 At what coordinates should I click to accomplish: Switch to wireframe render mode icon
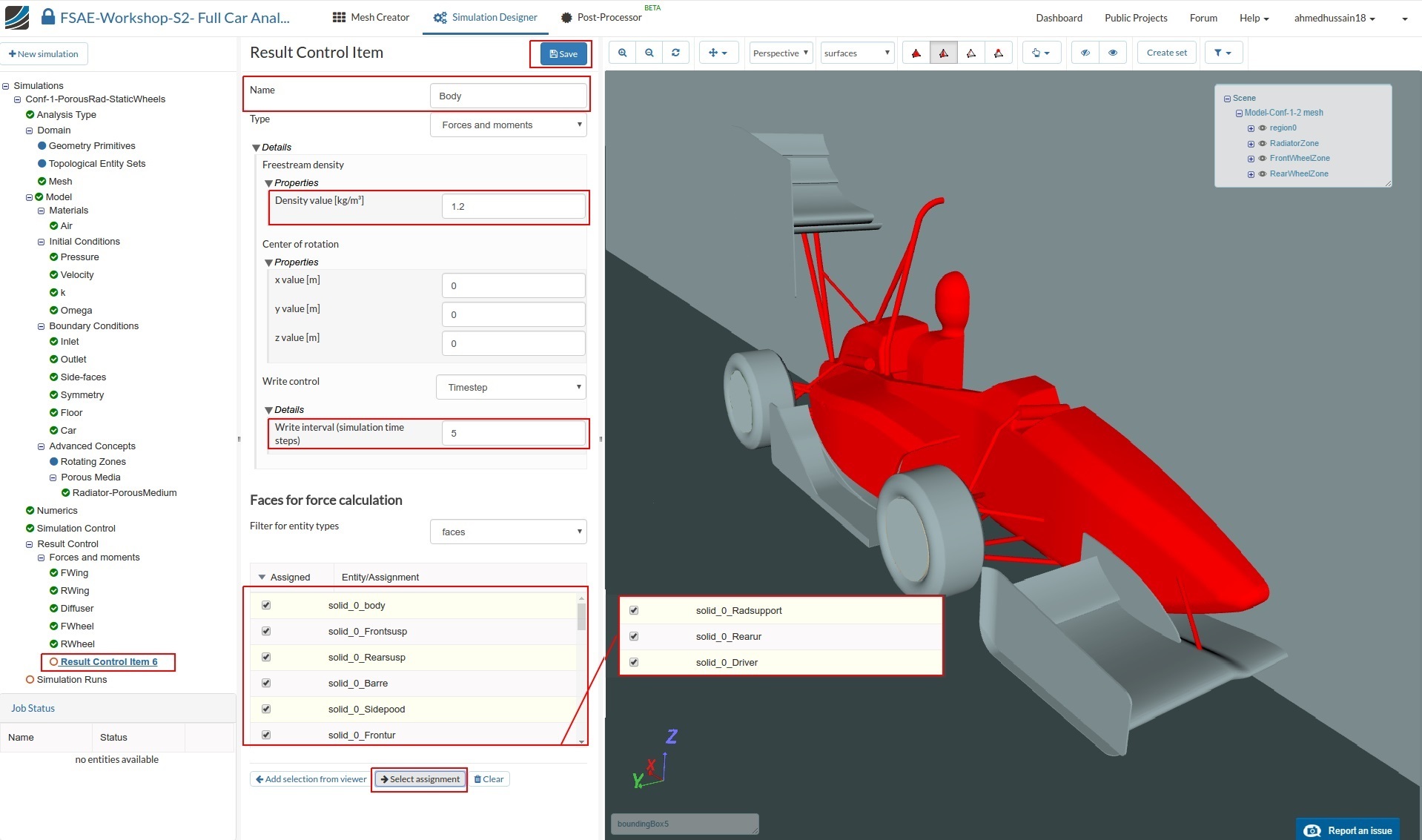coord(970,53)
